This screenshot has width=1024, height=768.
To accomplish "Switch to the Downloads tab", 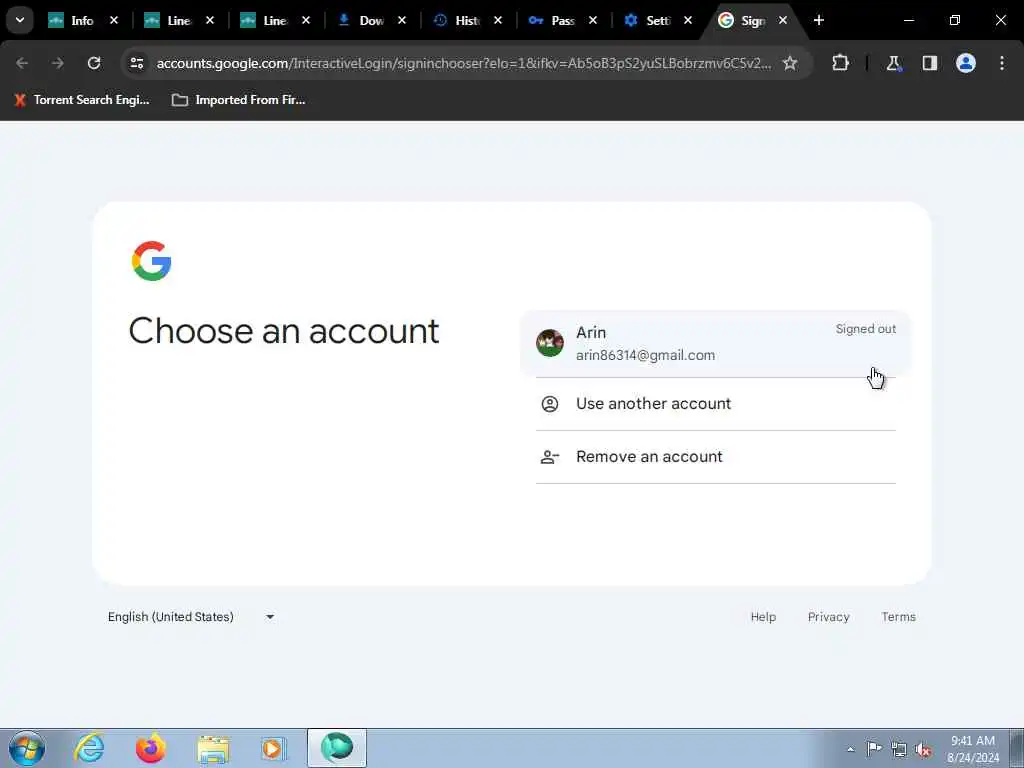I will (361, 20).
